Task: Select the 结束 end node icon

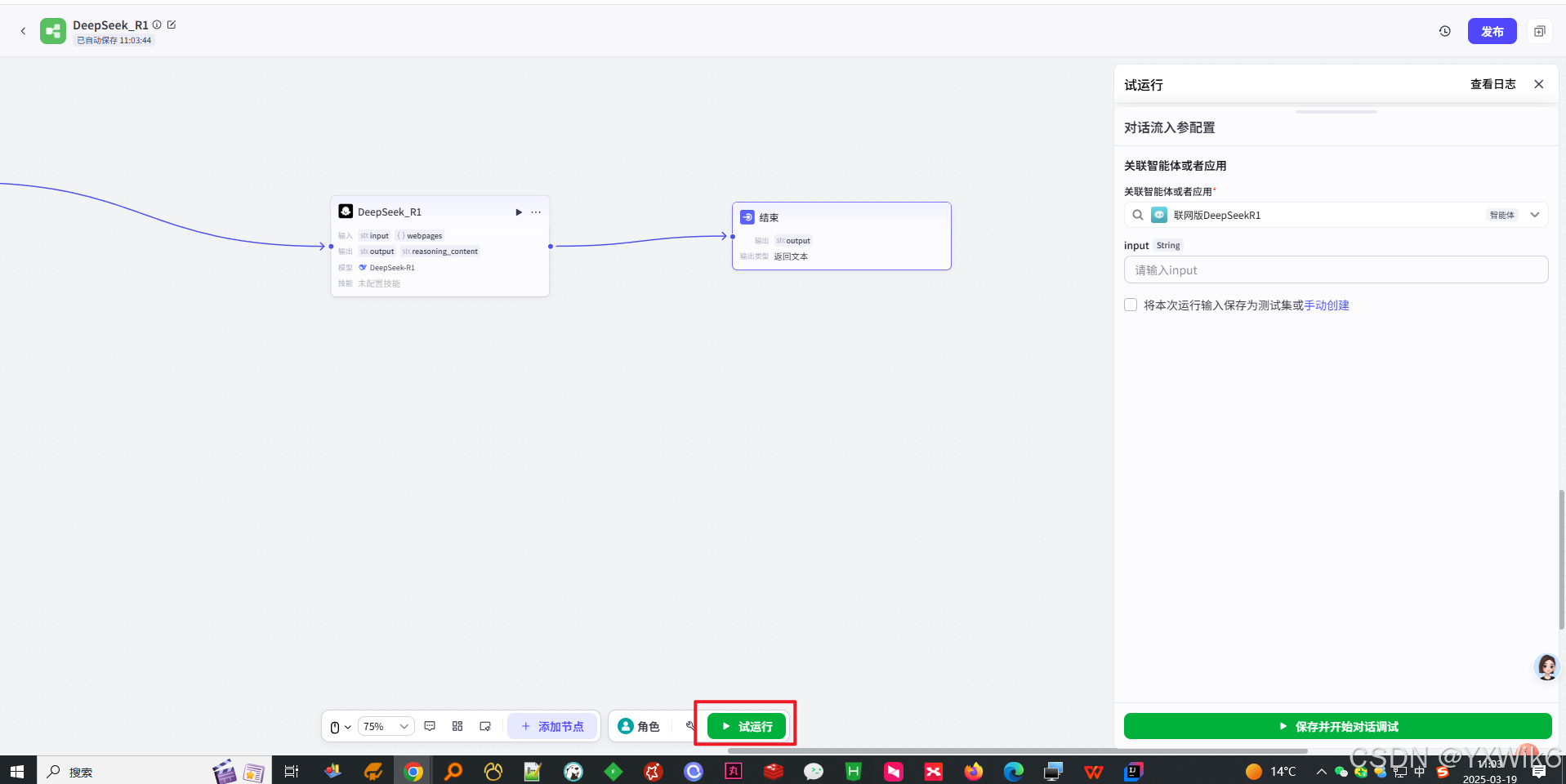Action: point(747,217)
